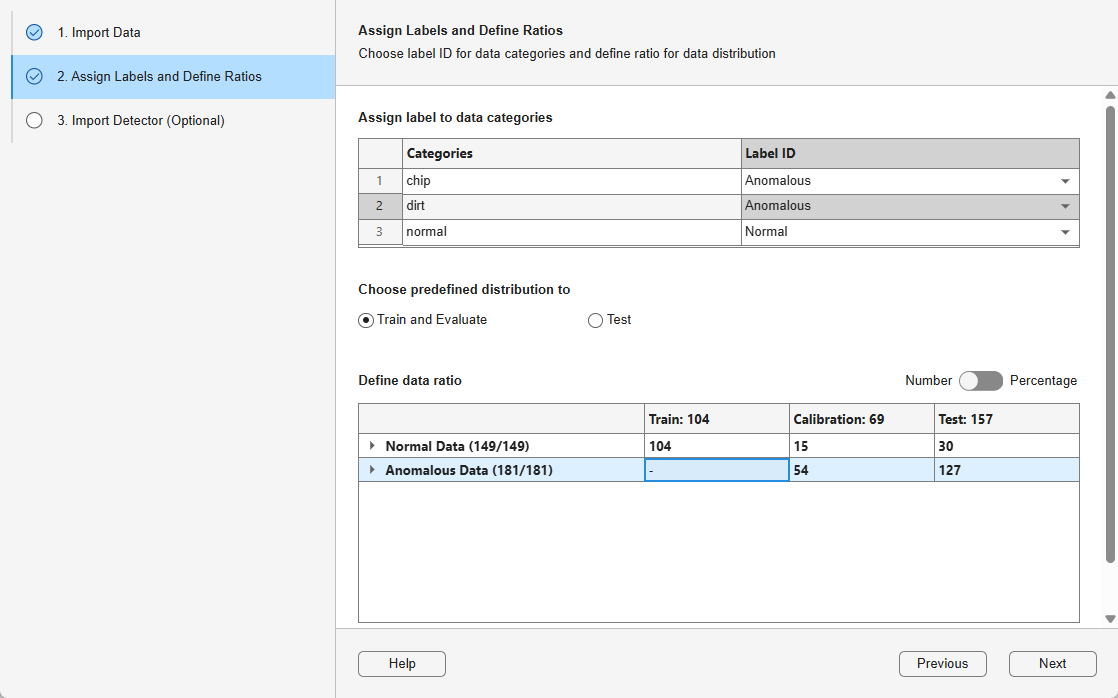
Task: Click the Label ID column header
Action: click(911, 153)
